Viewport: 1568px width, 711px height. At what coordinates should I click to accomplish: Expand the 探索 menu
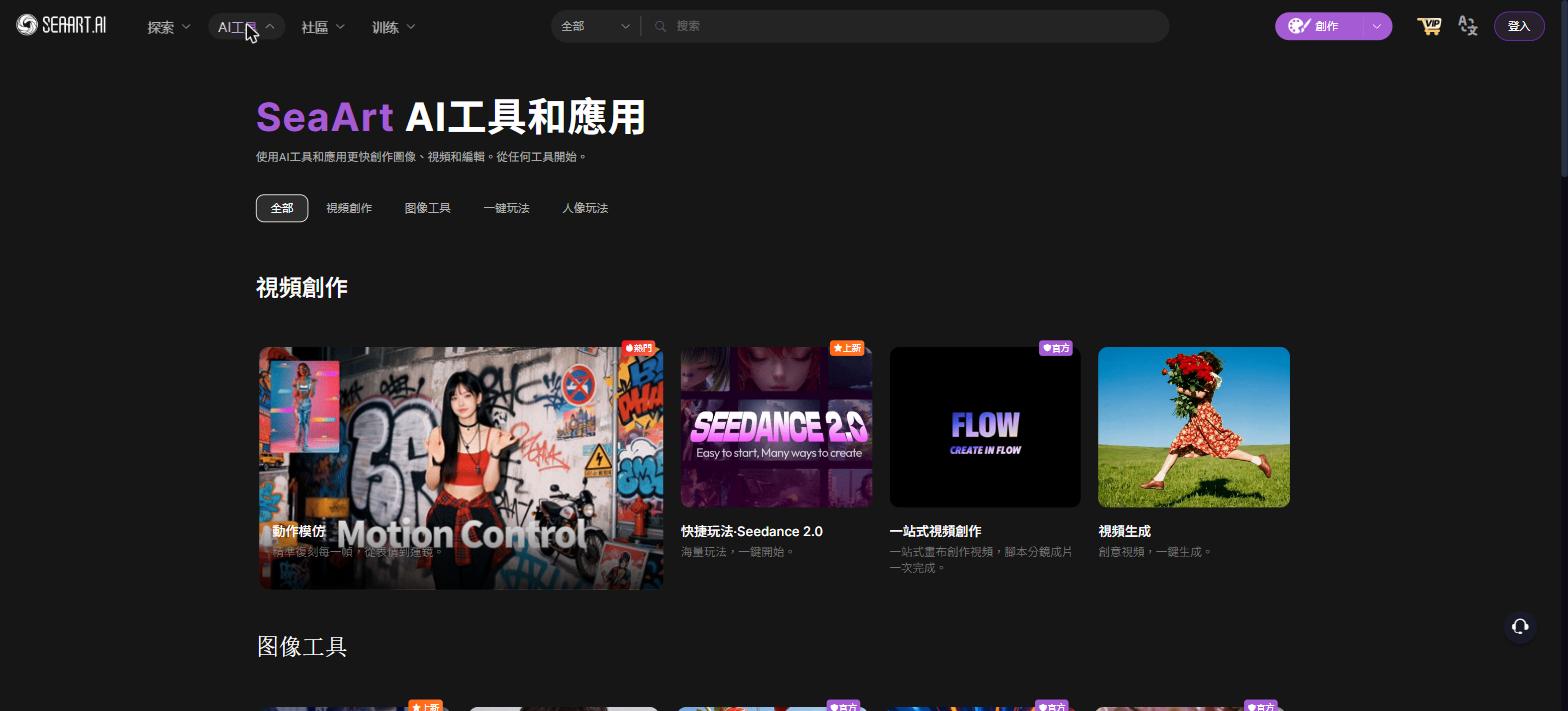[168, 27]
